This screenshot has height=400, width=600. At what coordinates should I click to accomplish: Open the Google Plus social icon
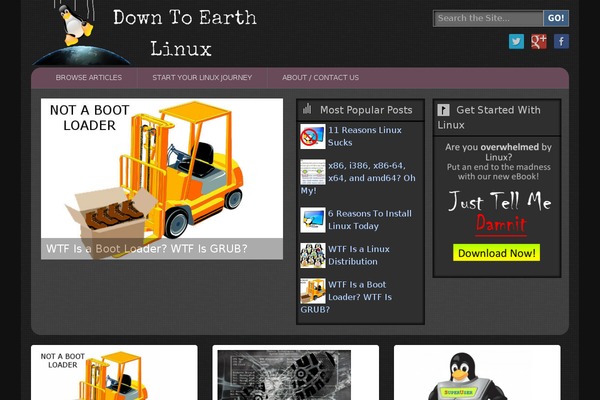(x=539, y=41)
